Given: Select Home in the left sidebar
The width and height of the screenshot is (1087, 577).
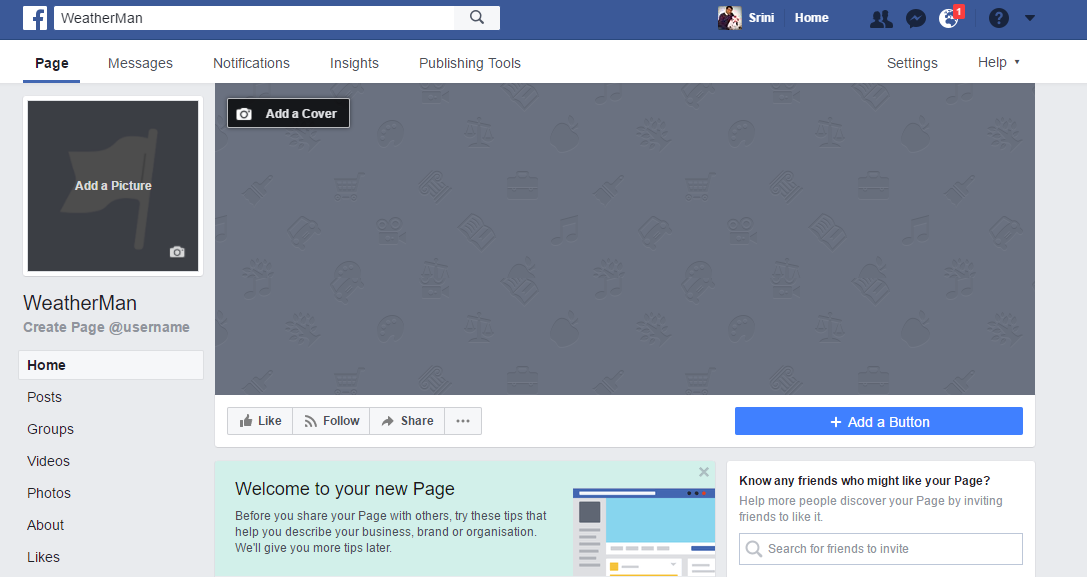Looking at the screenshot, I should pos(111,365).
